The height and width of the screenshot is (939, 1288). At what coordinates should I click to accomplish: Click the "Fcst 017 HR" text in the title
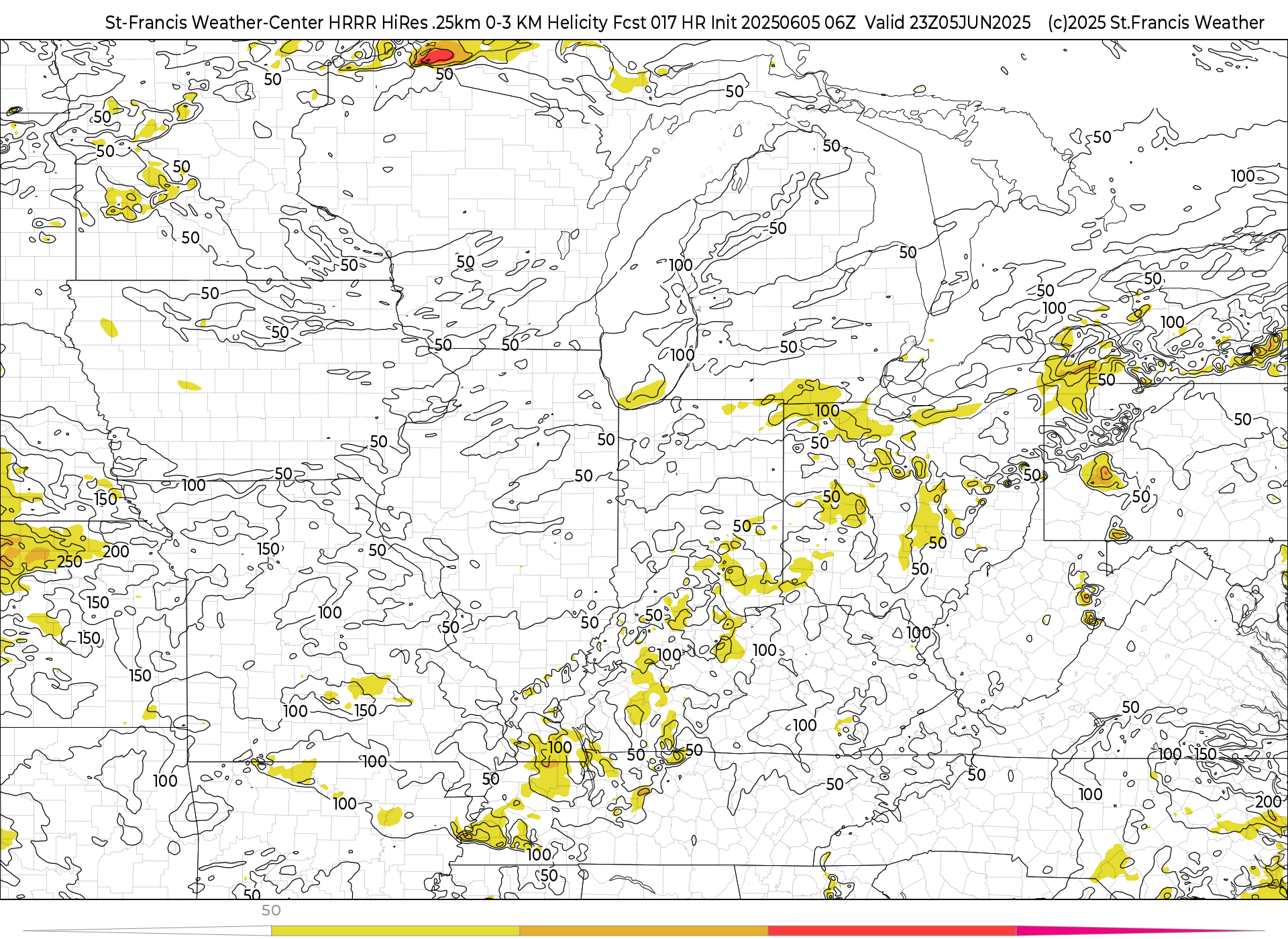pyautogui.click(x=661, y=23)
